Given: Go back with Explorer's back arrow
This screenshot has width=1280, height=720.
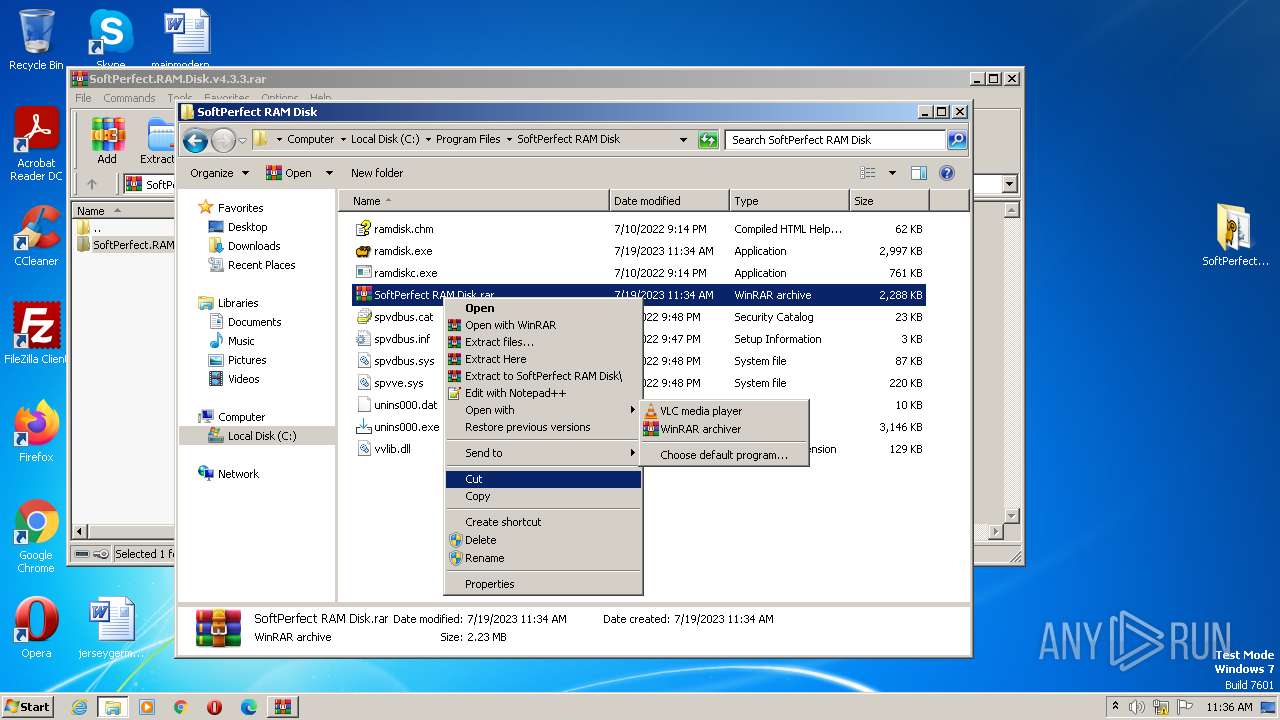Looking at the screenshot, I should 196,140.
